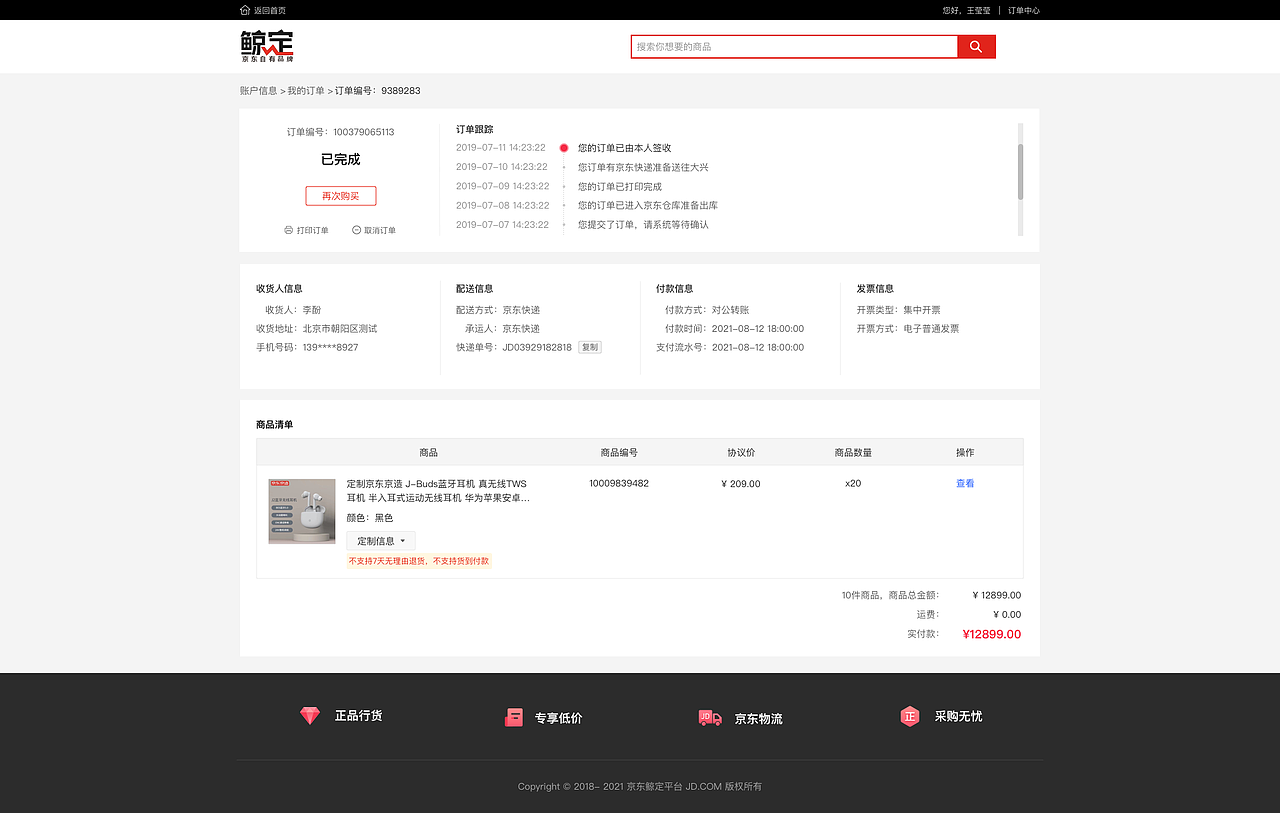Expand the 定制信息 dropdown

(380, 540)
